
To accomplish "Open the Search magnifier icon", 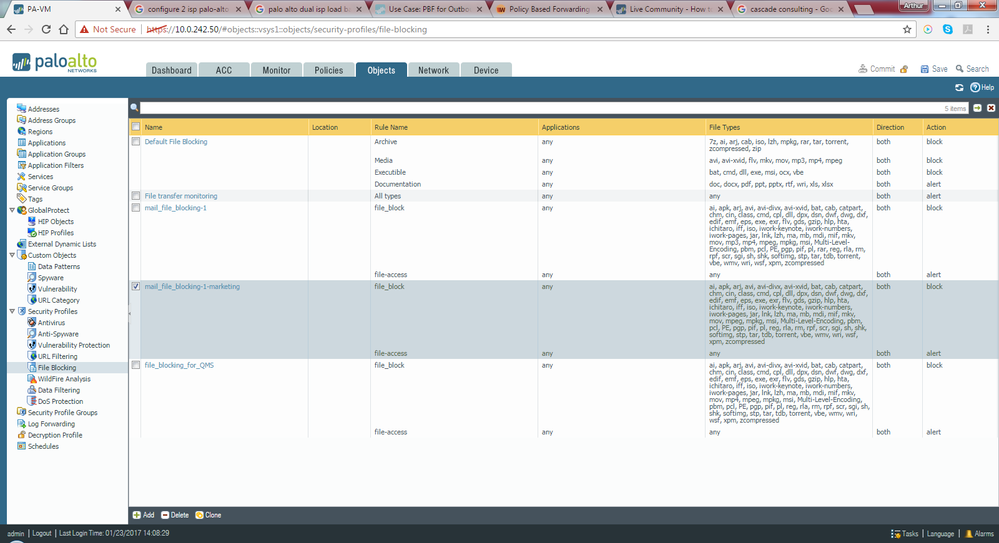I will pos(959,69).
